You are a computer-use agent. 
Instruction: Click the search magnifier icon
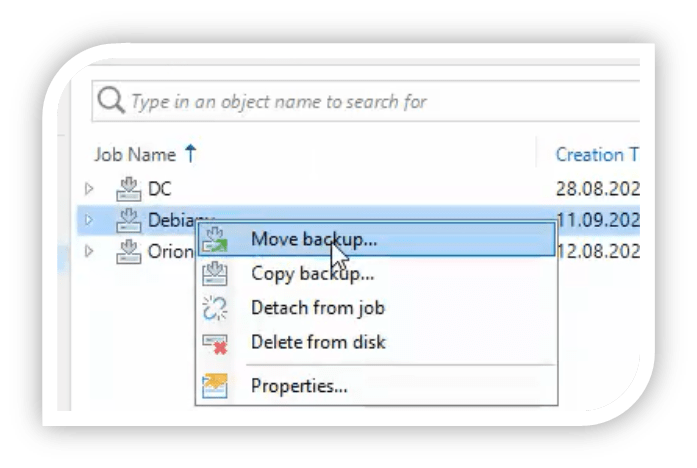110,101
